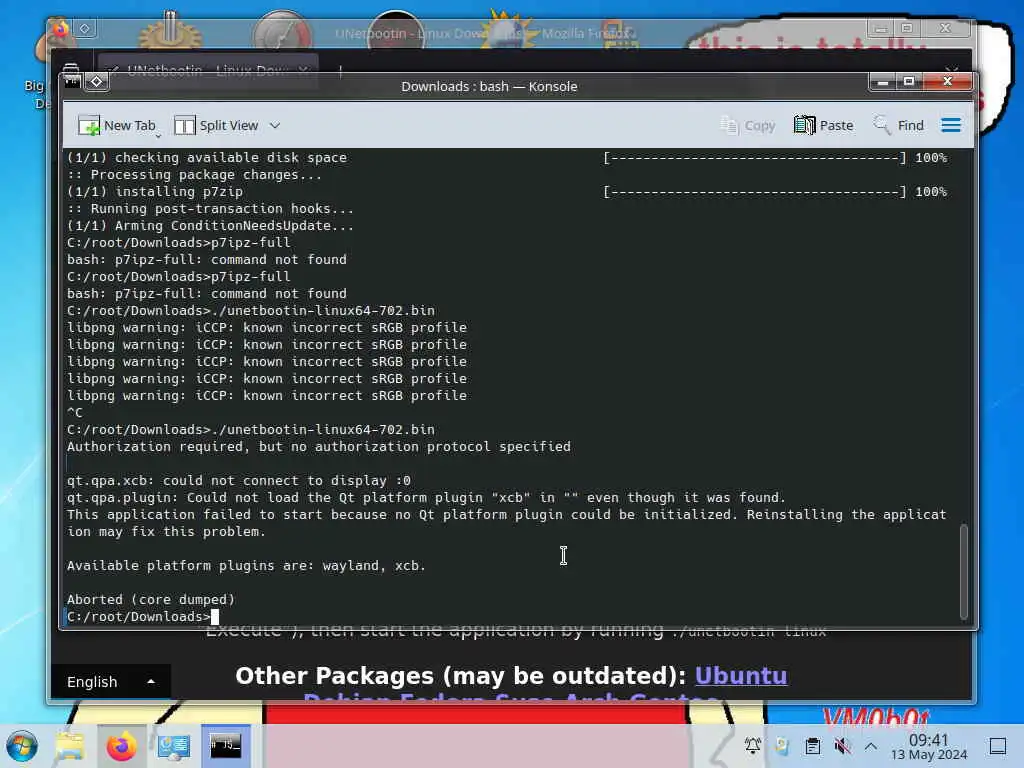The image size is (1024, 768).
Task: Open the clock showing 09:41
Action: (929, 746)
